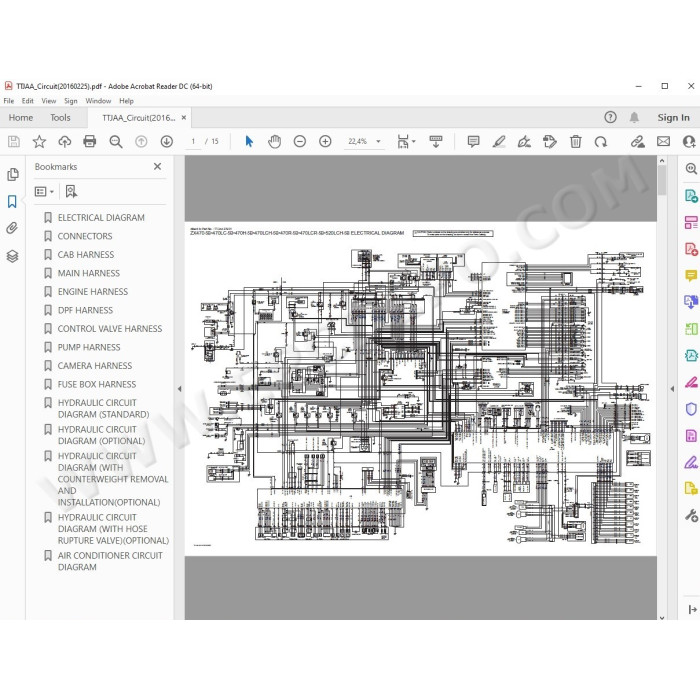Viewport: 700px width, 700px height.
Task: Open notifications bell
Action: pyautogui.click(x=634, y=117)
